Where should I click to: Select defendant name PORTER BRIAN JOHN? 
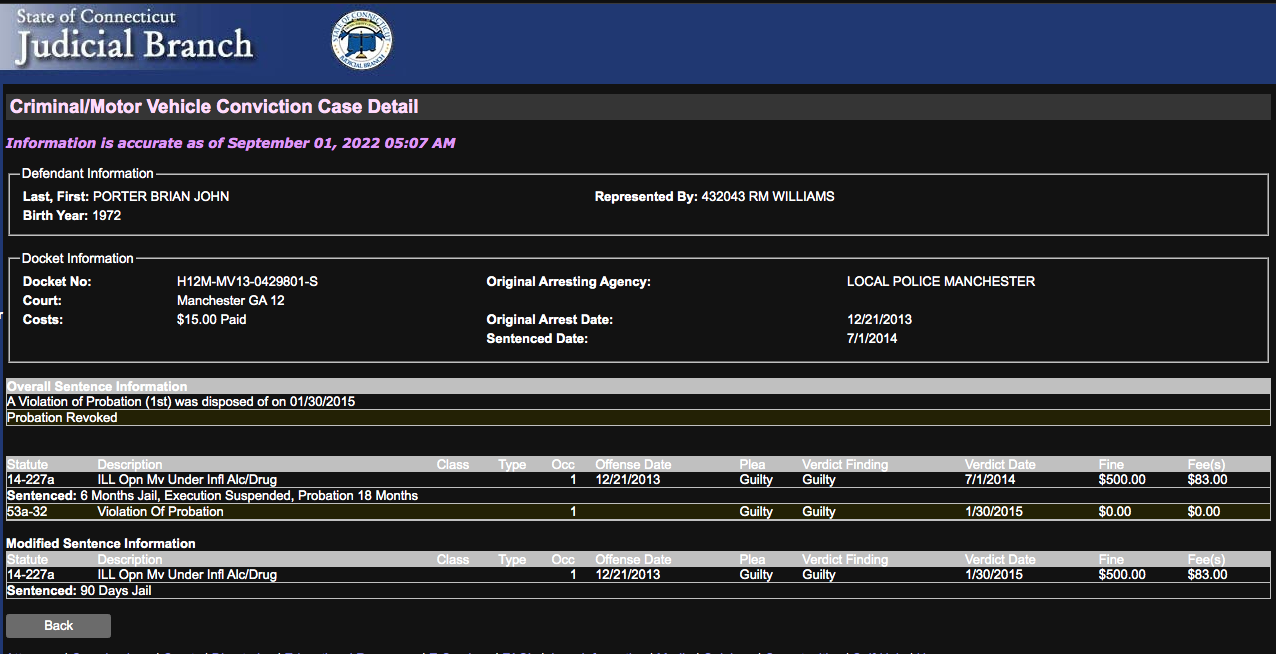click(x=161, y=197)
